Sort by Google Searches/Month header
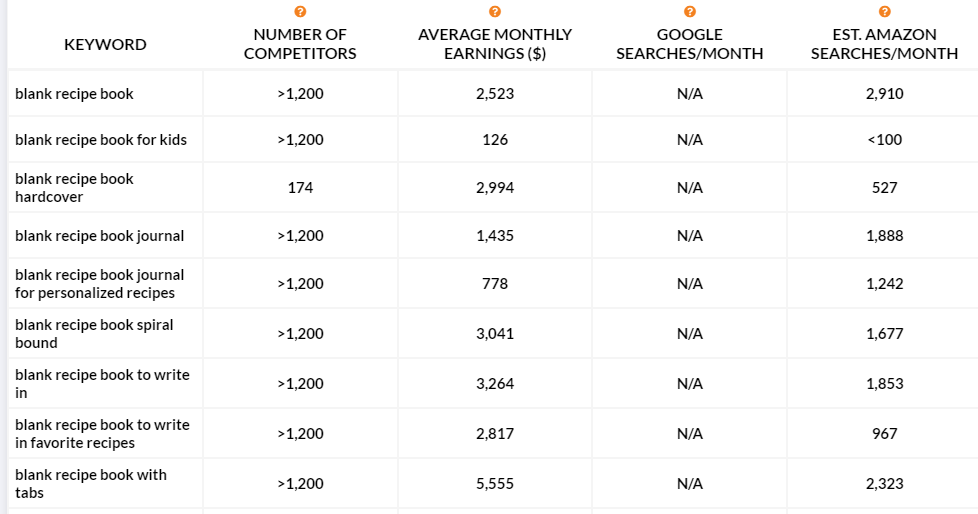The image size is (978, 514). tap(689, 44)
